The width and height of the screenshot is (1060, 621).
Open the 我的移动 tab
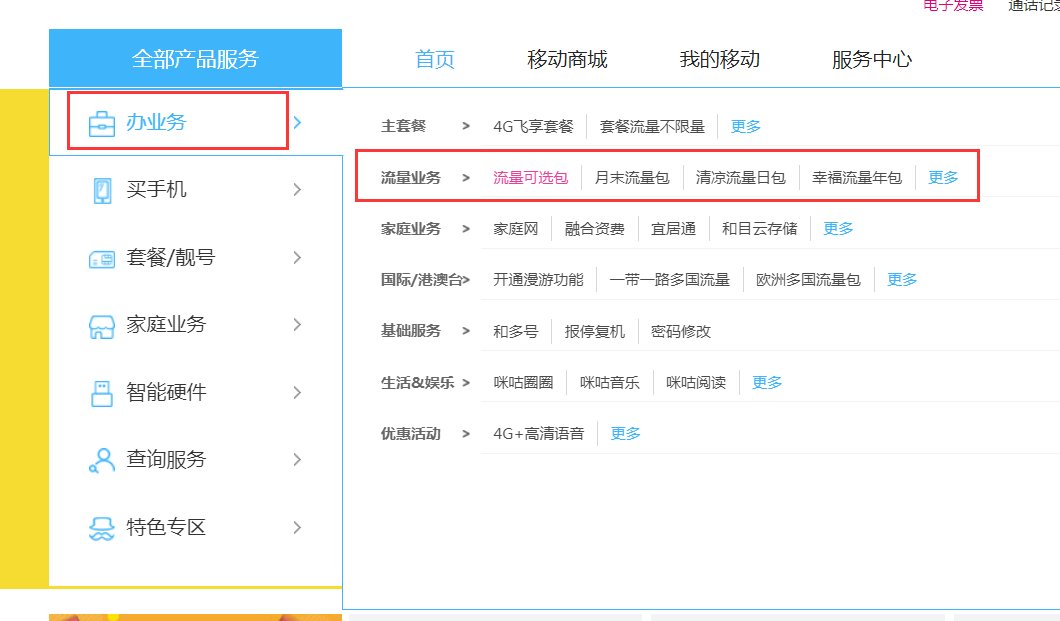tap(719, 59)
